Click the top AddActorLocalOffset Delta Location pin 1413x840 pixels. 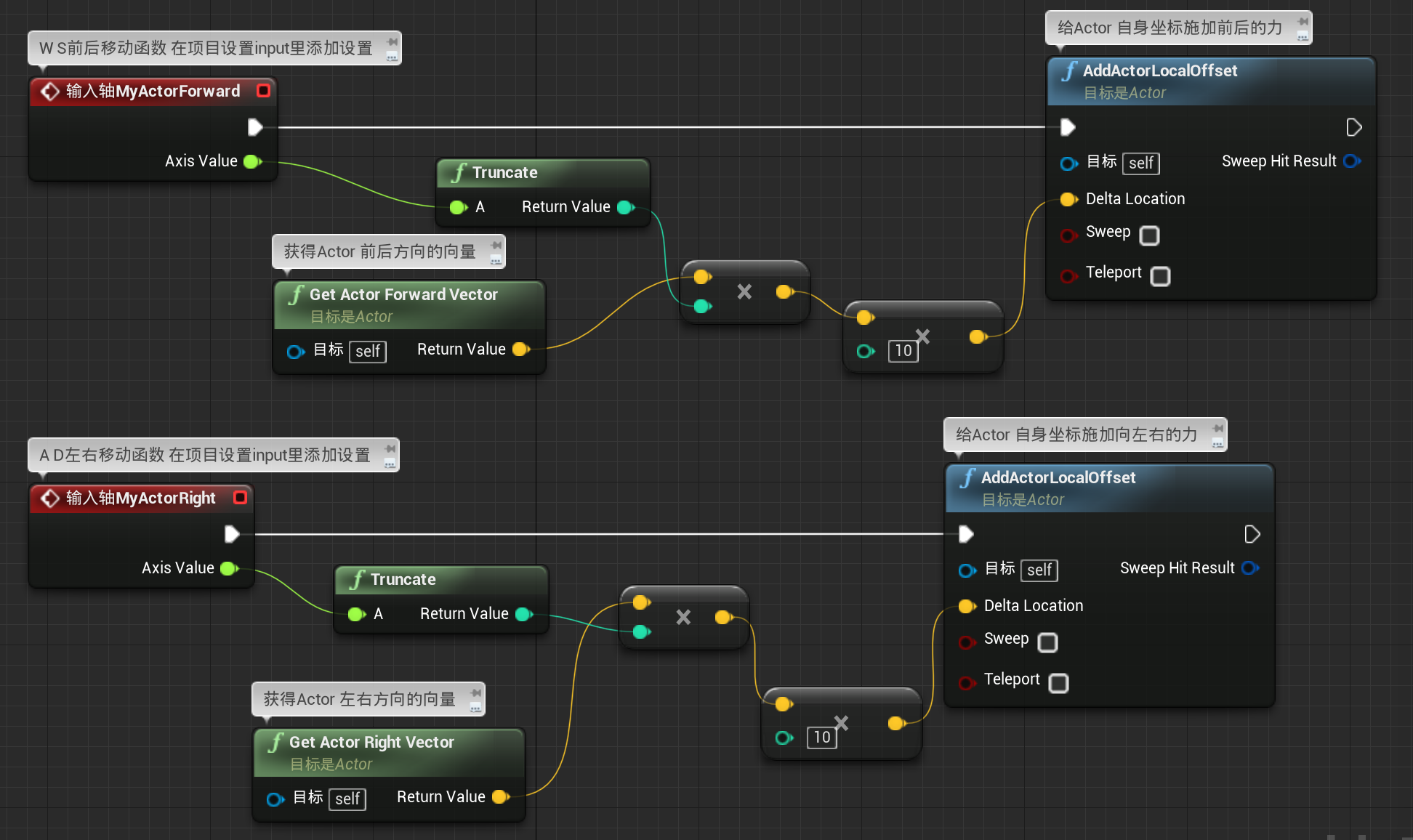[x=1068, y=199]
